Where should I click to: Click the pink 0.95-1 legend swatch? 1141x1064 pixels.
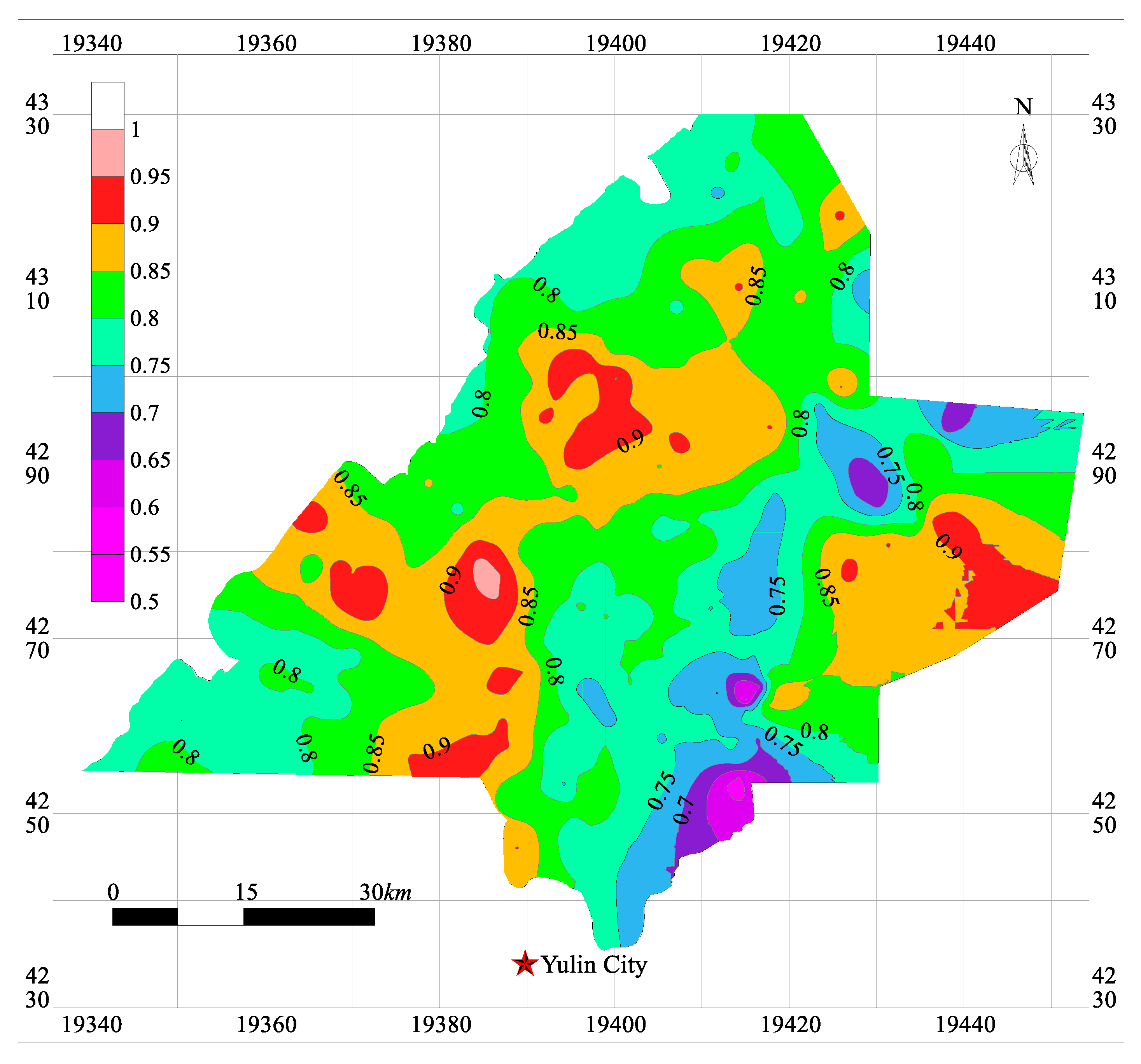(x=107, y=152)
